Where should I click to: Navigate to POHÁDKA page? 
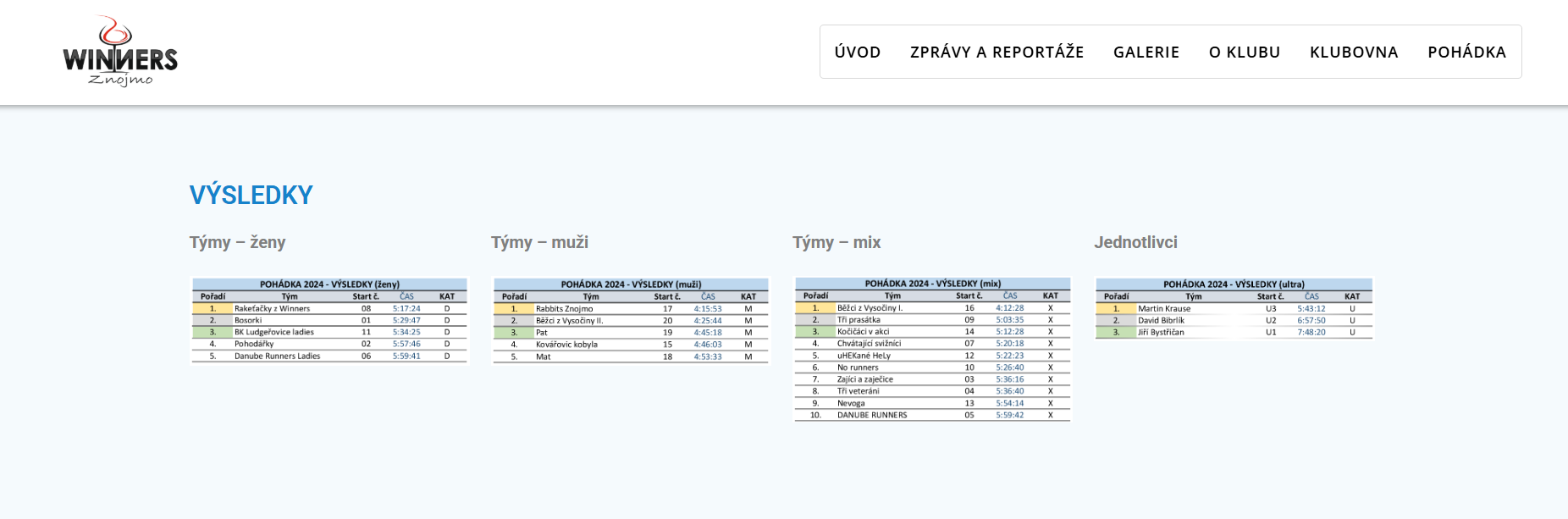(1466, 52)
